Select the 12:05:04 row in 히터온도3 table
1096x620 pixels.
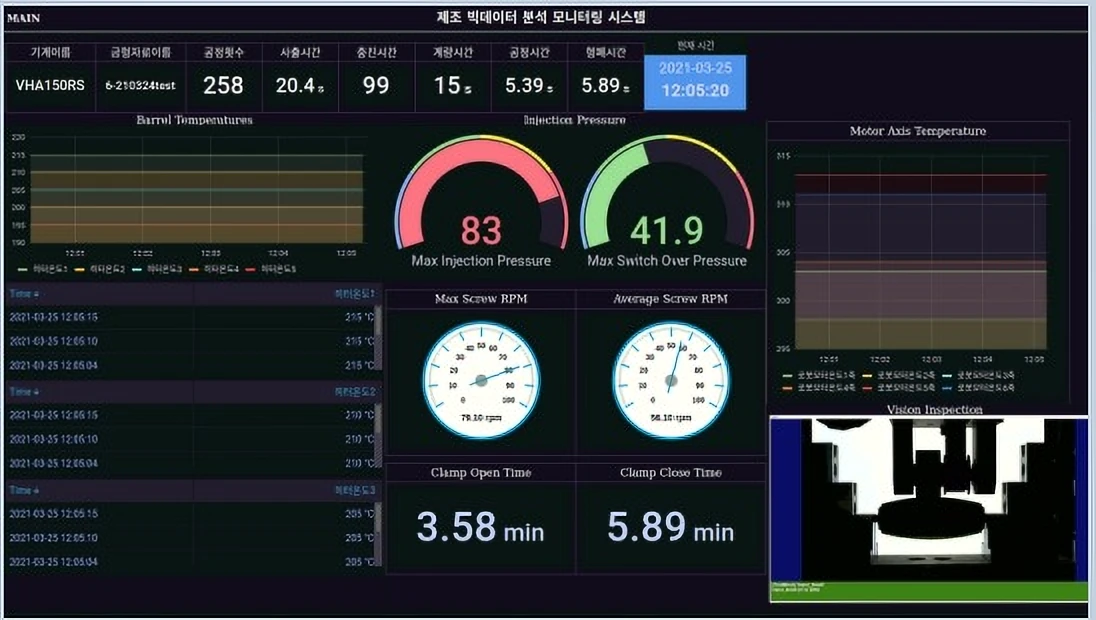coord(191,561)
